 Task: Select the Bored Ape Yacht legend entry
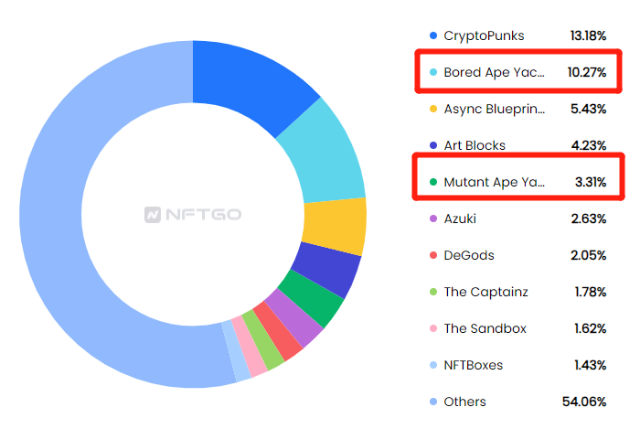(495, 72)
